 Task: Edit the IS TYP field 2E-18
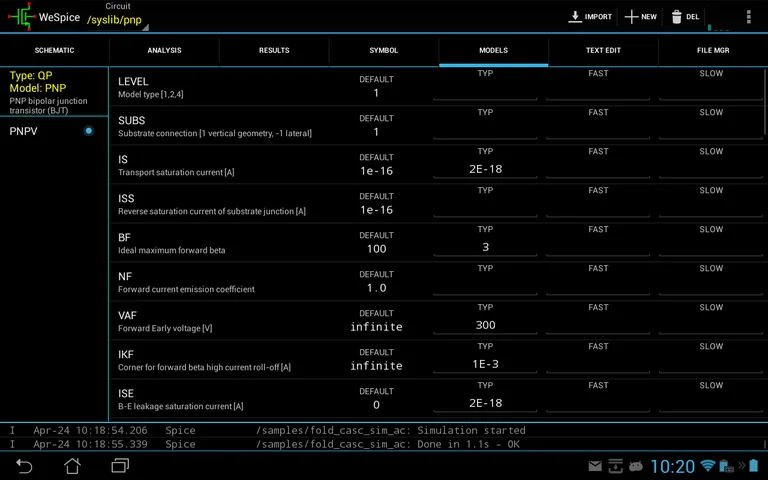485,168
